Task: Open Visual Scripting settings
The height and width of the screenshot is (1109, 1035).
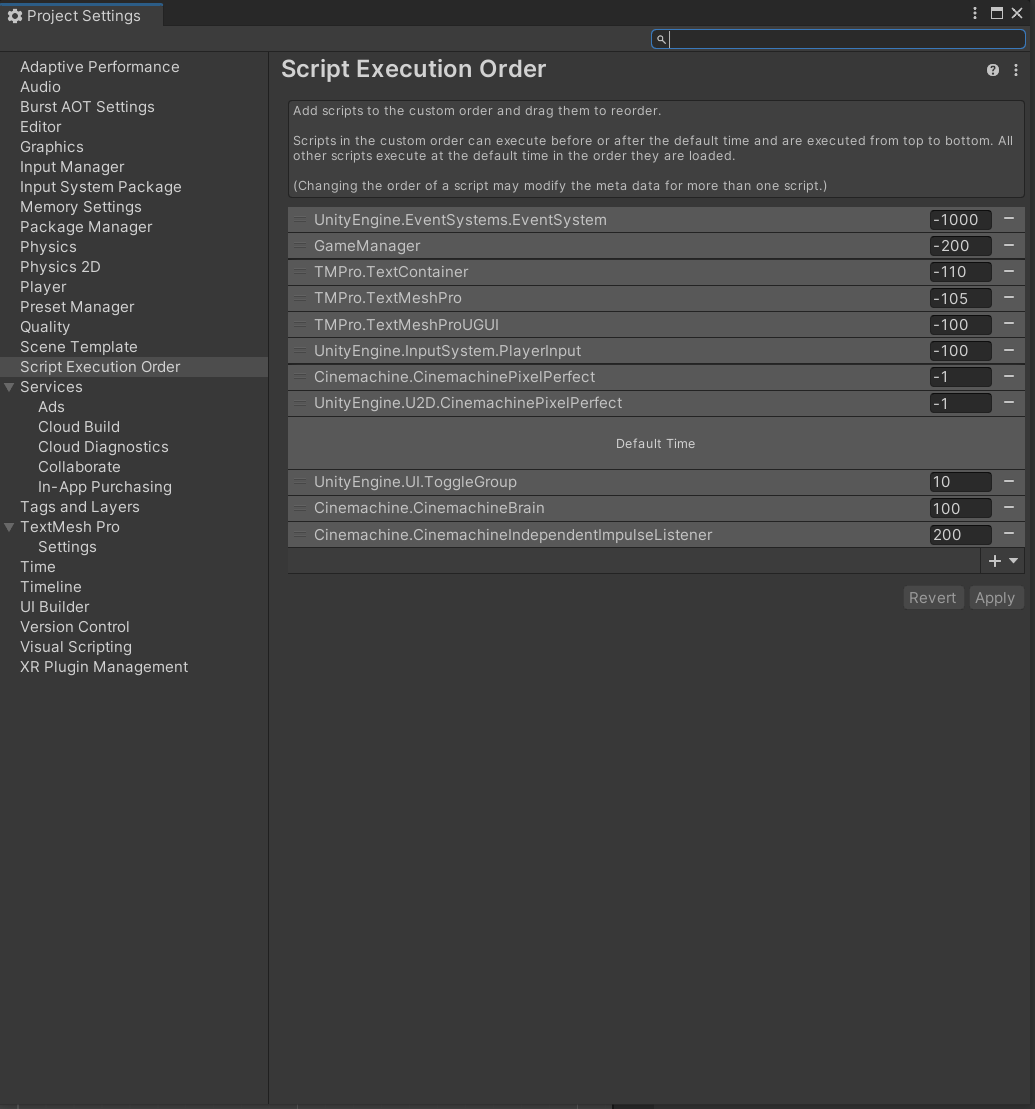Action: [x=76, y=647]
